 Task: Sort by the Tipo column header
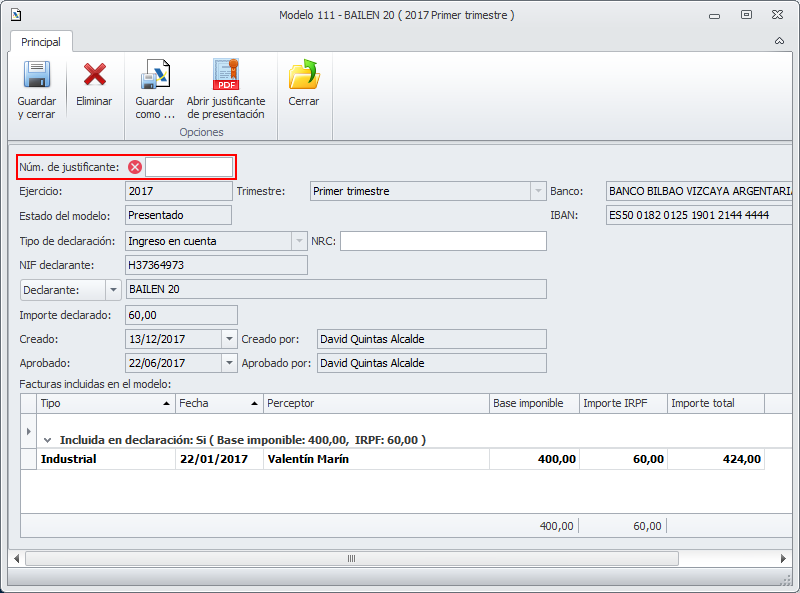(100, 403)
